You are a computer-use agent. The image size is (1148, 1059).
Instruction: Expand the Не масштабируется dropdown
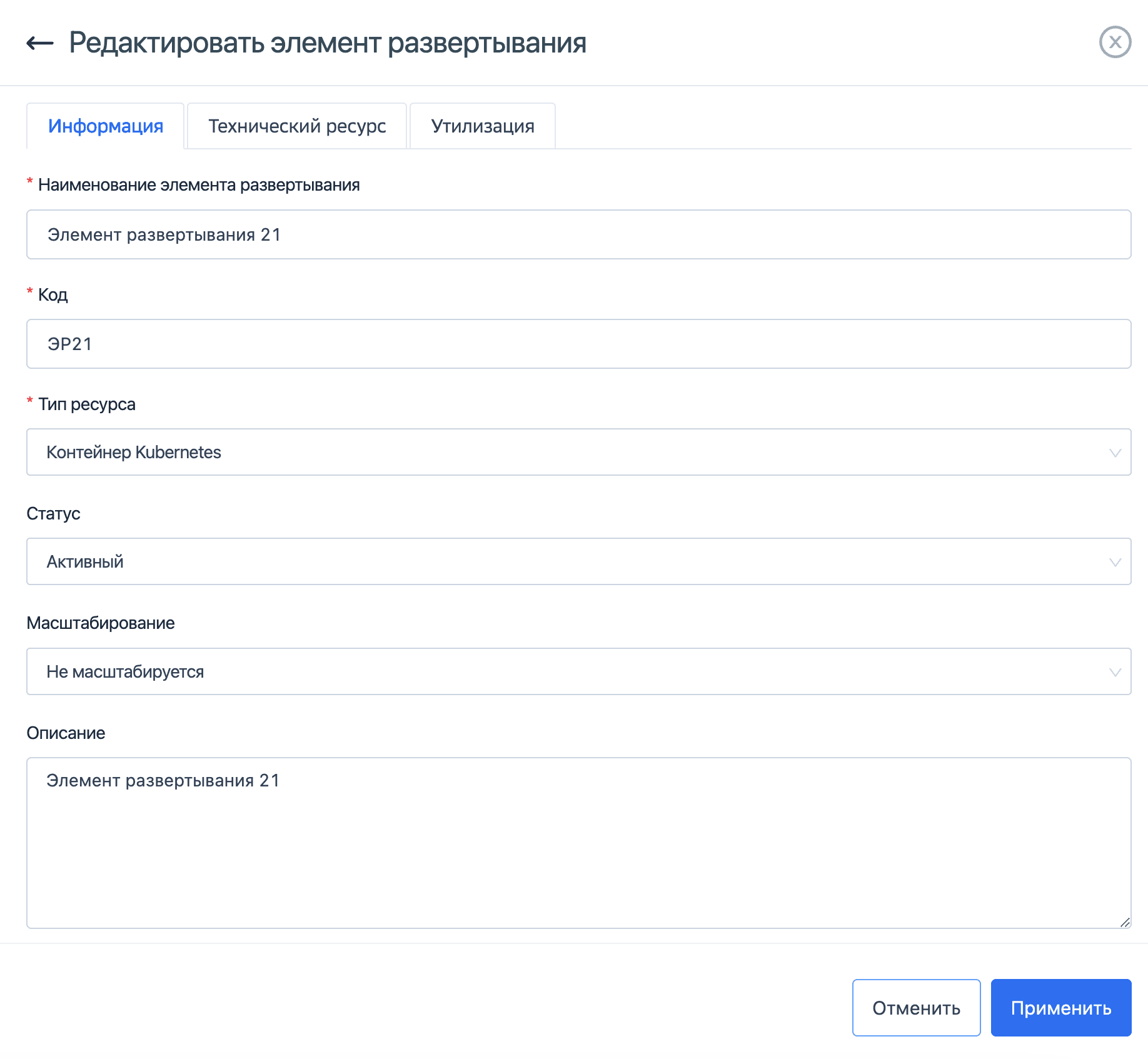563,671
